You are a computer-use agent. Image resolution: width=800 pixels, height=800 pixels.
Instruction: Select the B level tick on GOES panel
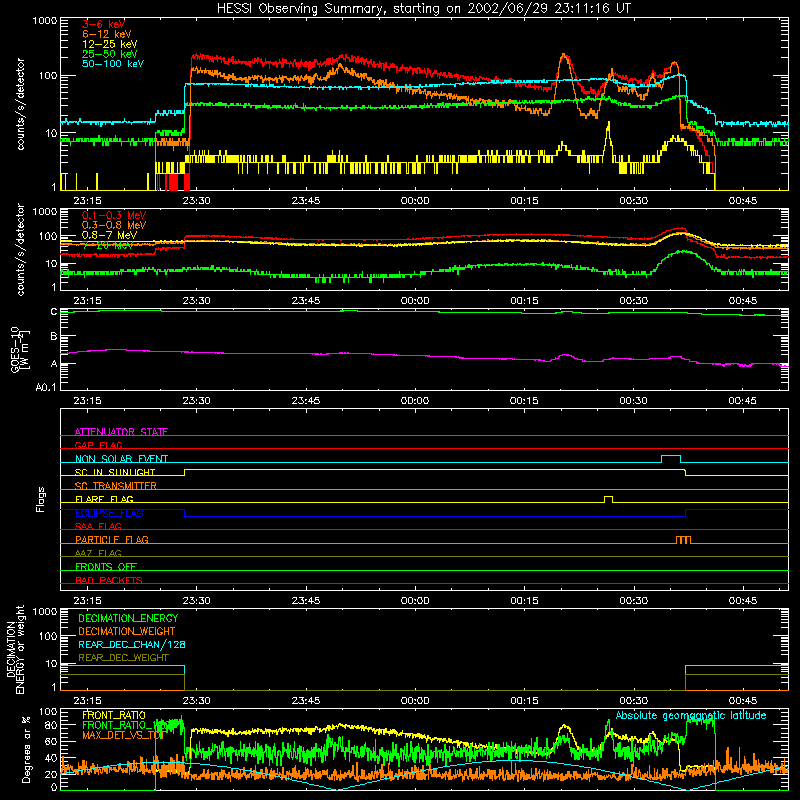[x=54, y=336]
